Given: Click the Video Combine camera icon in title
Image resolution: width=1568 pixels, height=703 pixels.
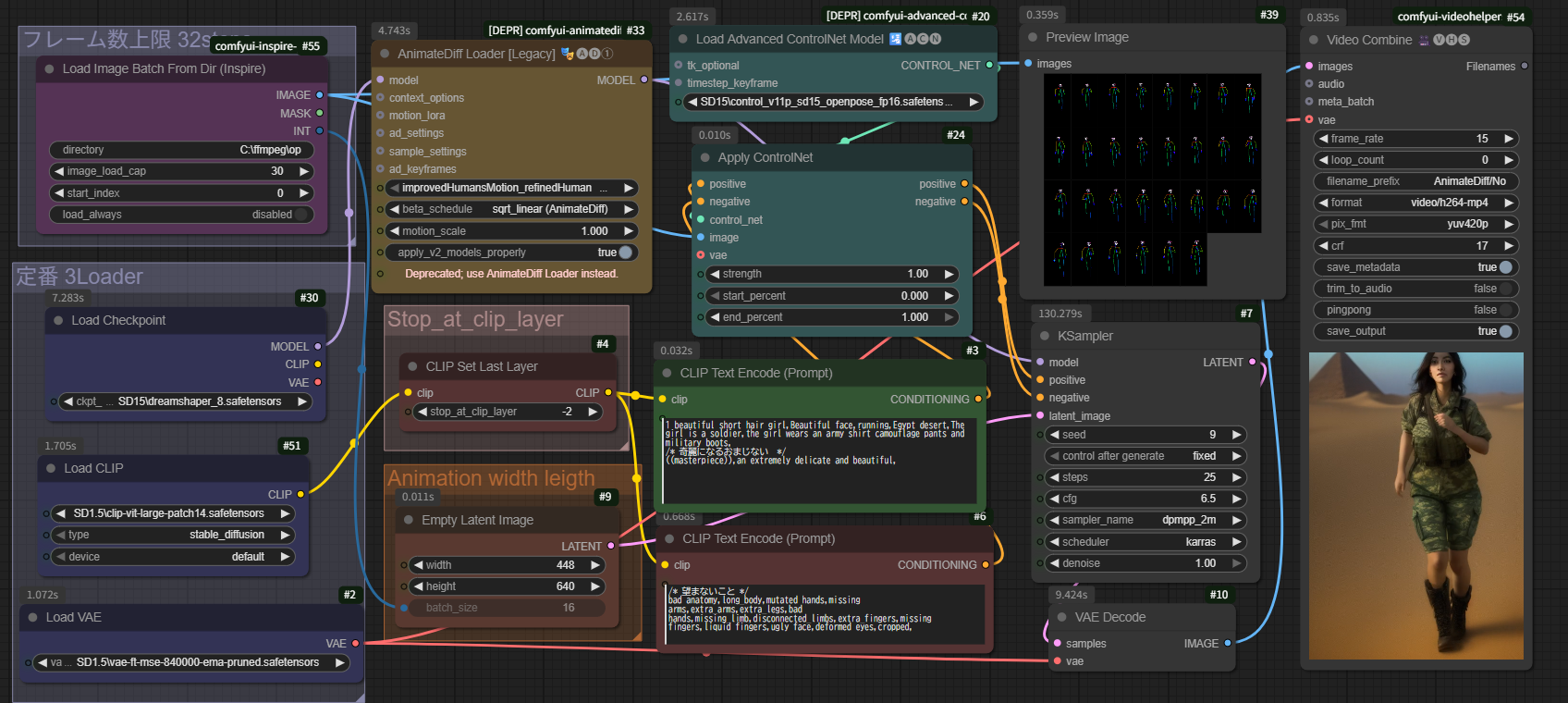Looking at the screenshot, I should (1424, 40).
